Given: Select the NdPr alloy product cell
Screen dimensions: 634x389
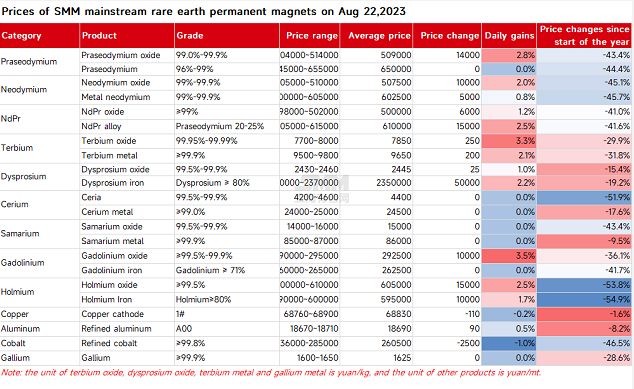Looking at the screenshot, I should (x=127, y=127).
